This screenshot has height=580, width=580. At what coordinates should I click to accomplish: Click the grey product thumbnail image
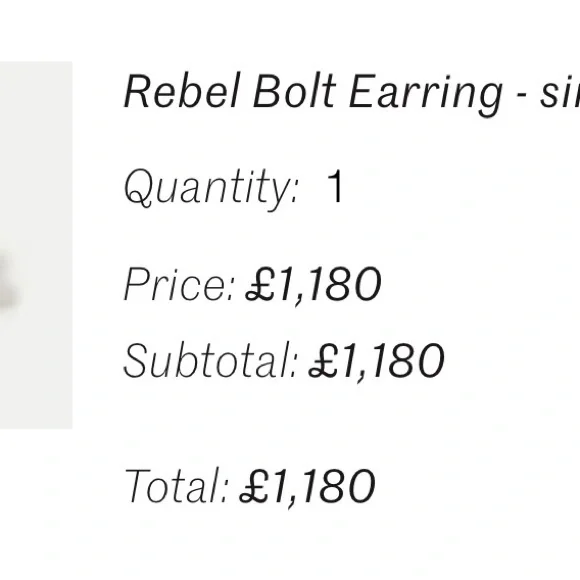coord(36,245)
